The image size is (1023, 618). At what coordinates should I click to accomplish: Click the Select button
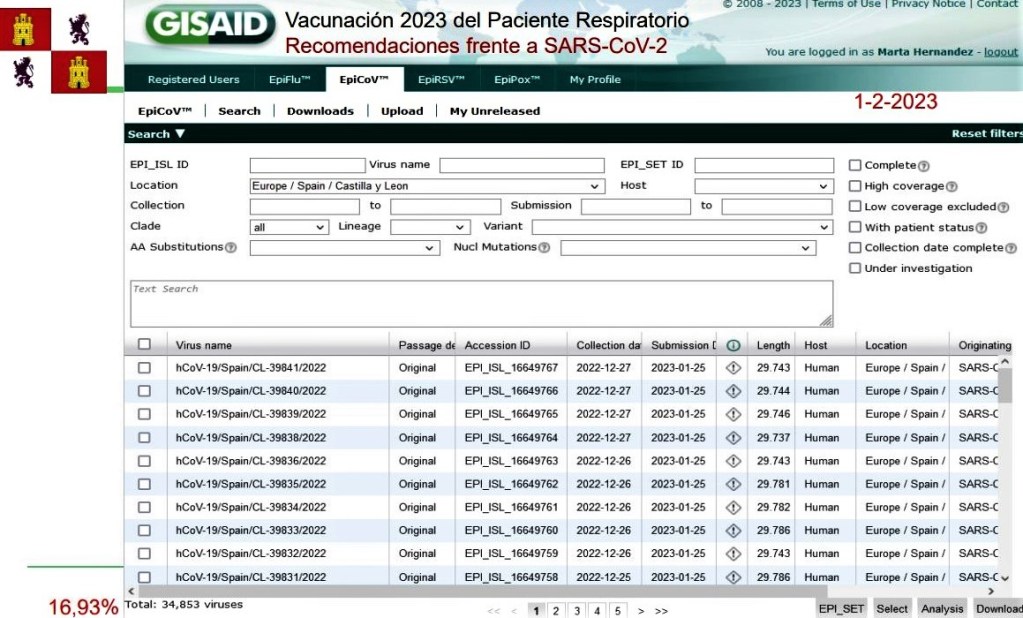click(892, 609)
